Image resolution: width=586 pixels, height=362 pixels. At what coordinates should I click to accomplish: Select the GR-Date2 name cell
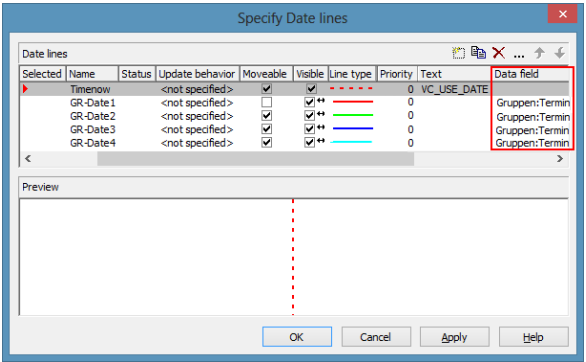93,116
